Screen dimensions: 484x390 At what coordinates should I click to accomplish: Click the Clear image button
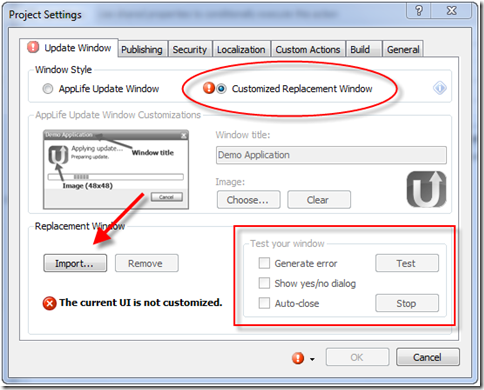click(319, 200)
